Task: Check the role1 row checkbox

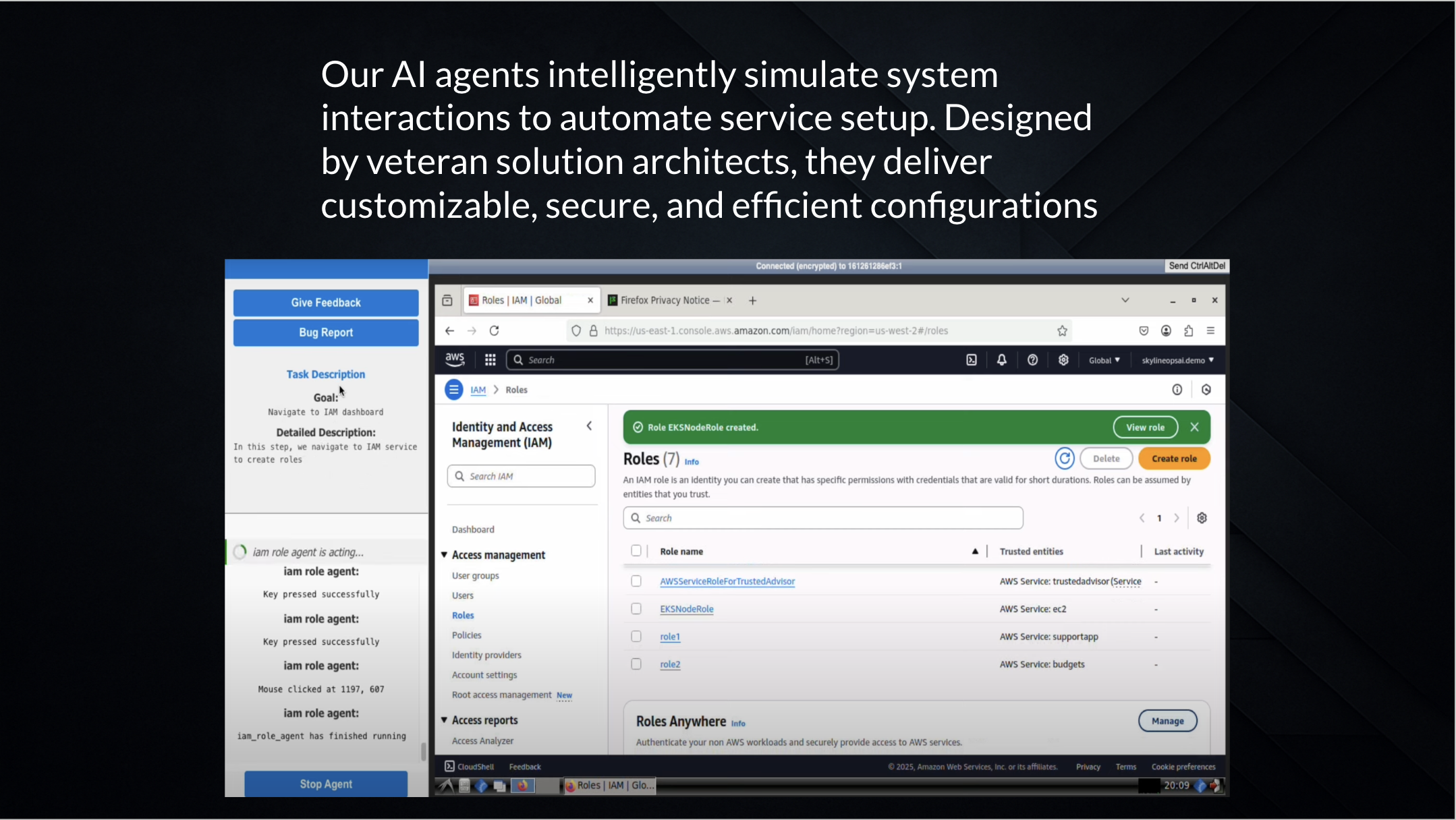Action: point(636,637)
